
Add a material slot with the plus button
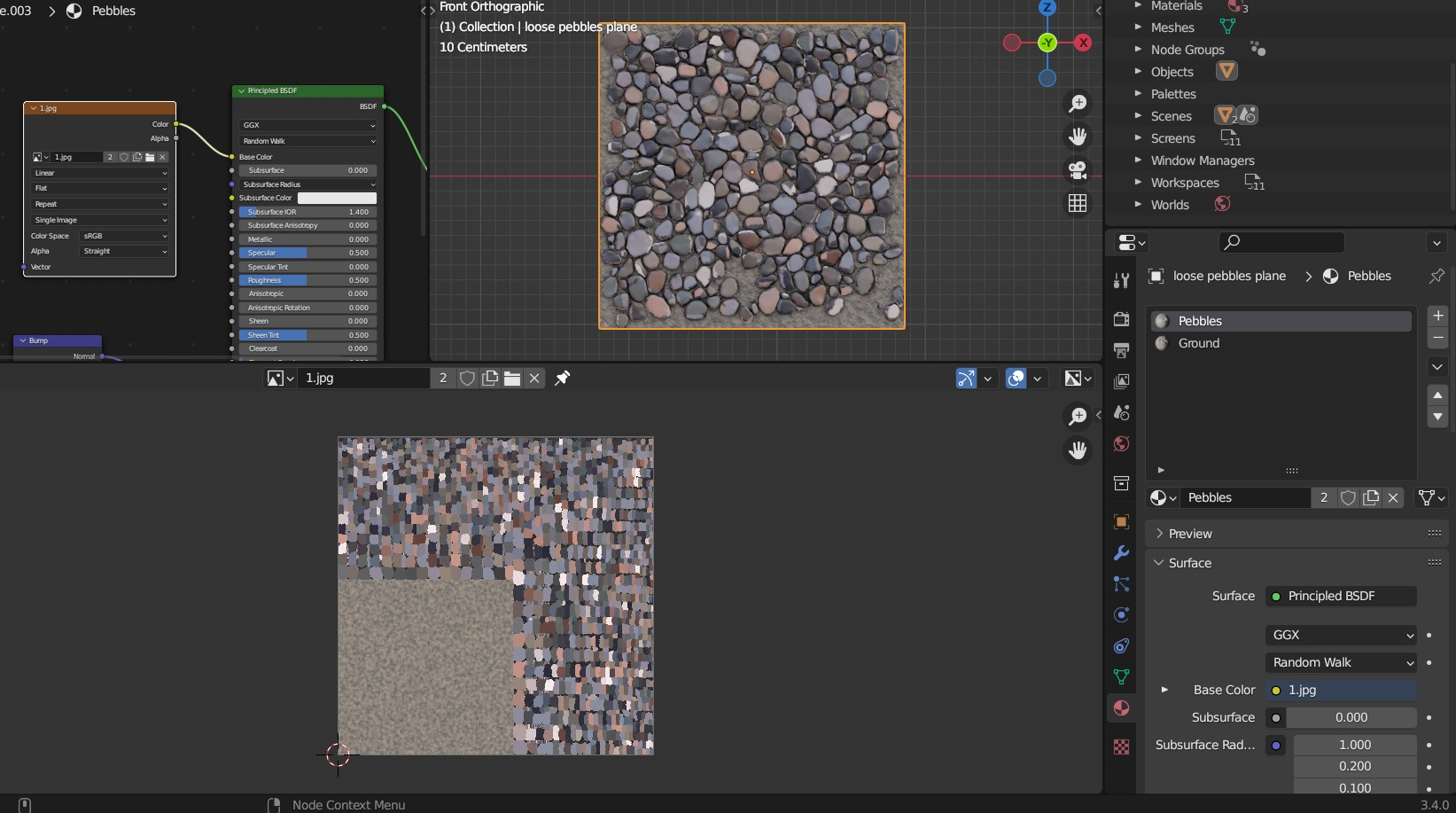[1437, 316]
